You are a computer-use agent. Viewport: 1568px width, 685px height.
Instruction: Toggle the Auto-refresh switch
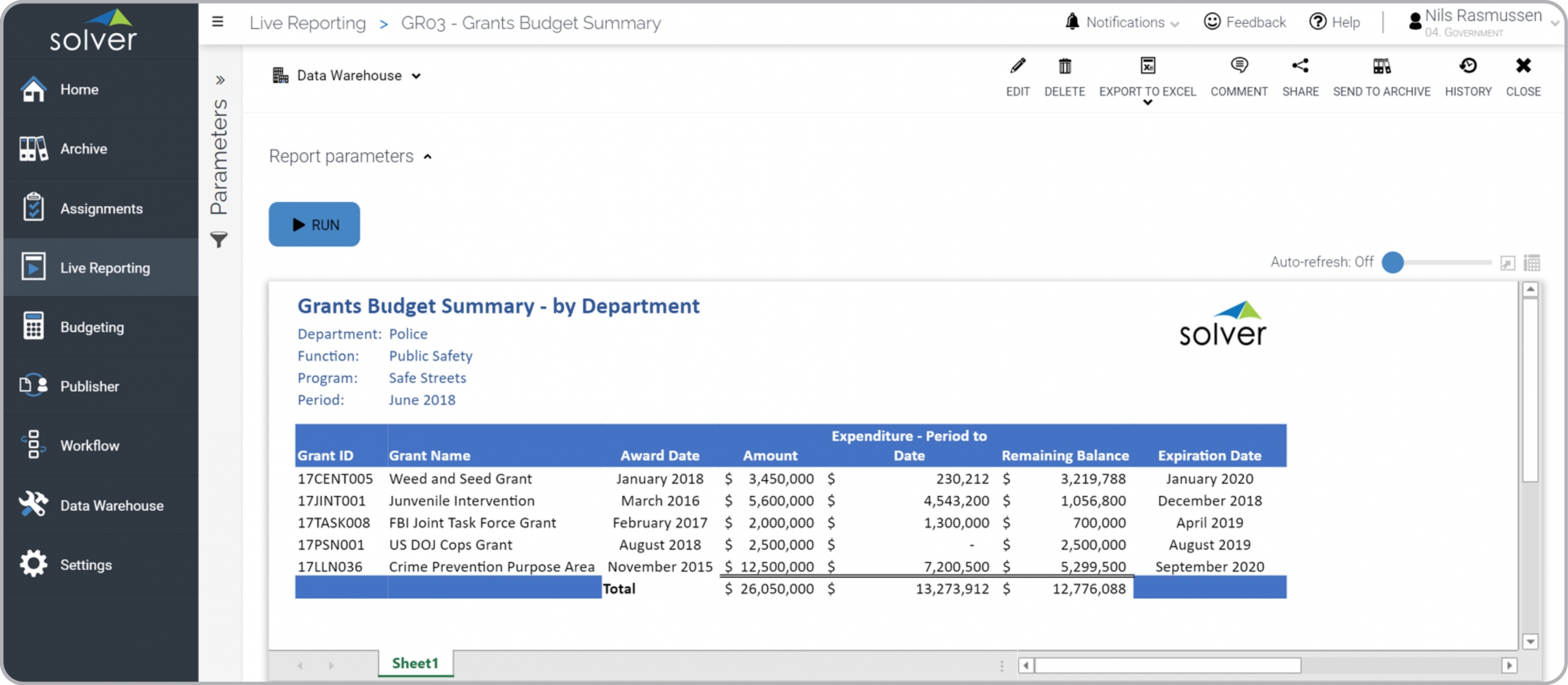tap(1393, 263)
